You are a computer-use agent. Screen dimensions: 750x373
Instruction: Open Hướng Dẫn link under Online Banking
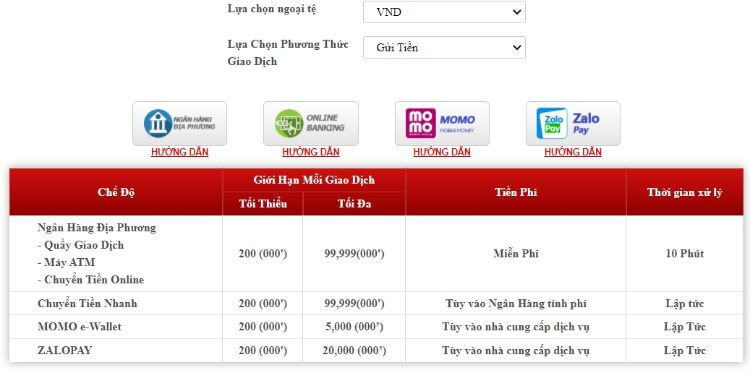coord(310,152)
